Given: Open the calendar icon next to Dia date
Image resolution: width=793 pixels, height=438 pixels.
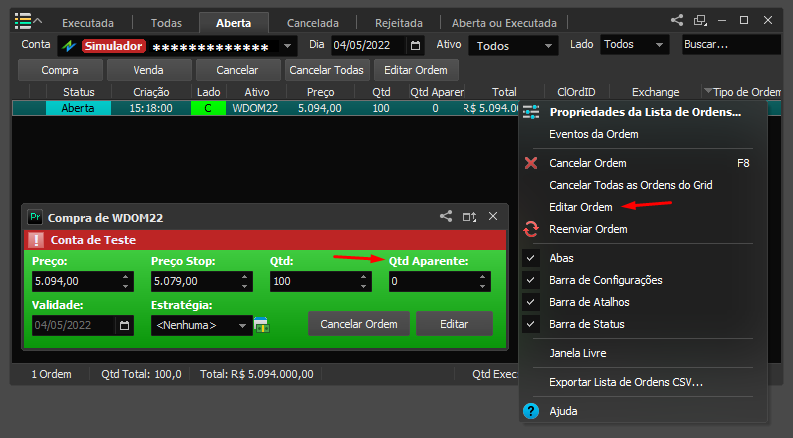Looking at the screenshot, I should click(415, 46).
